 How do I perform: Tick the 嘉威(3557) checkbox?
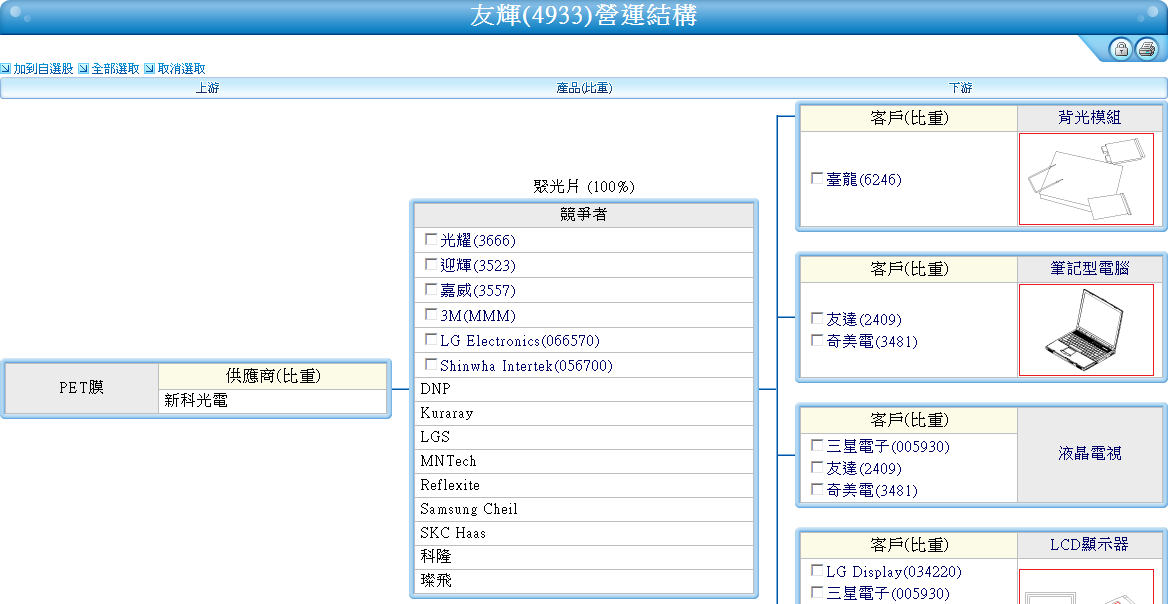[431, 289]
